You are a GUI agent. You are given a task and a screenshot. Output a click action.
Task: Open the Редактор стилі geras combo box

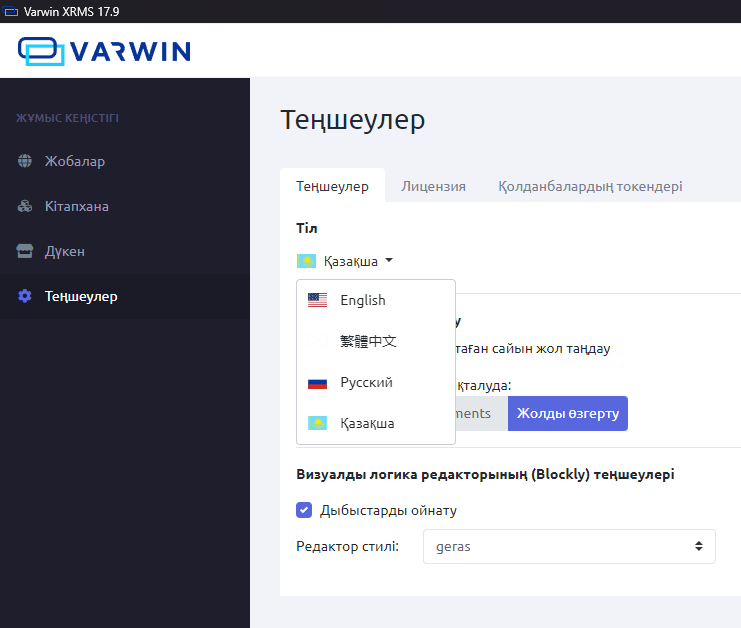569,547
